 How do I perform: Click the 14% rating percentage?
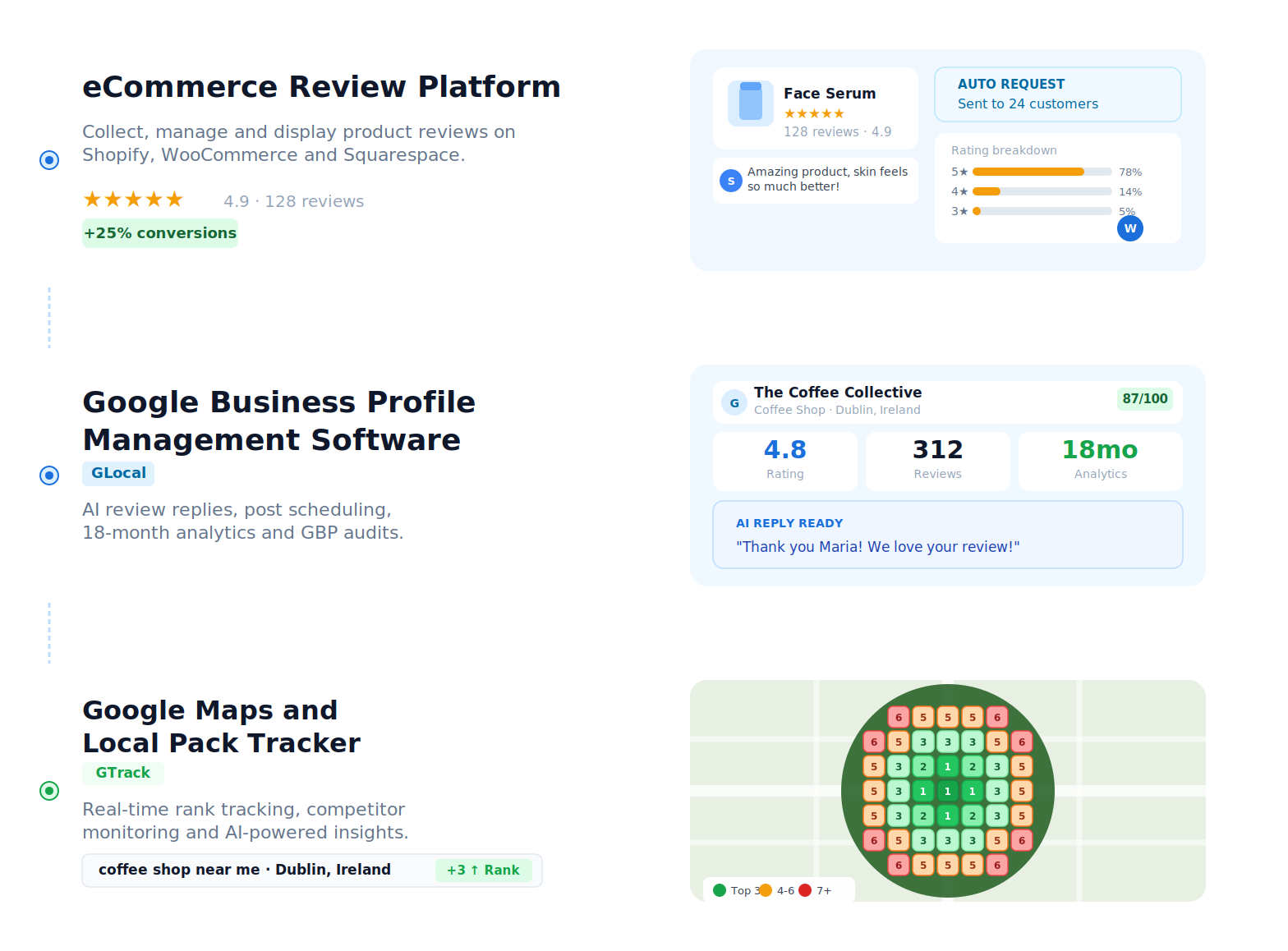pyautogui.click(x=1130, y=191)
